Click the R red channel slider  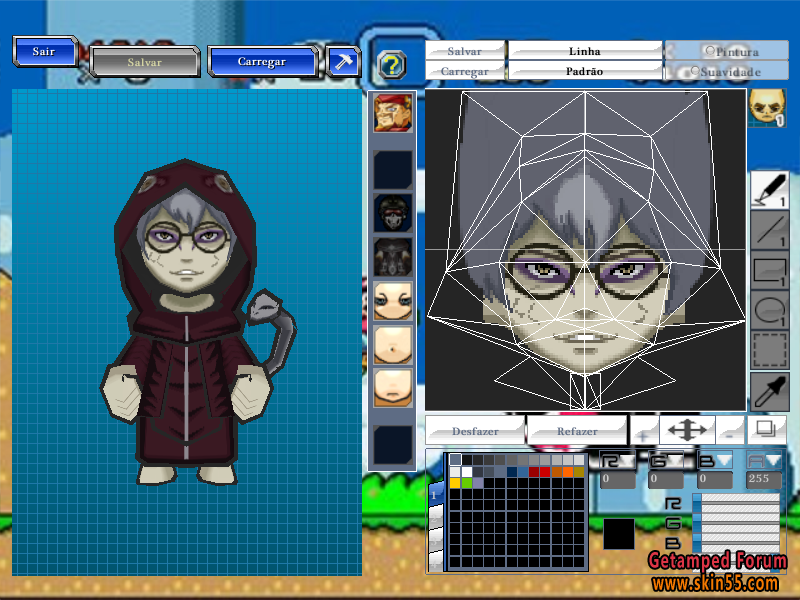click(x=737, y=503)
